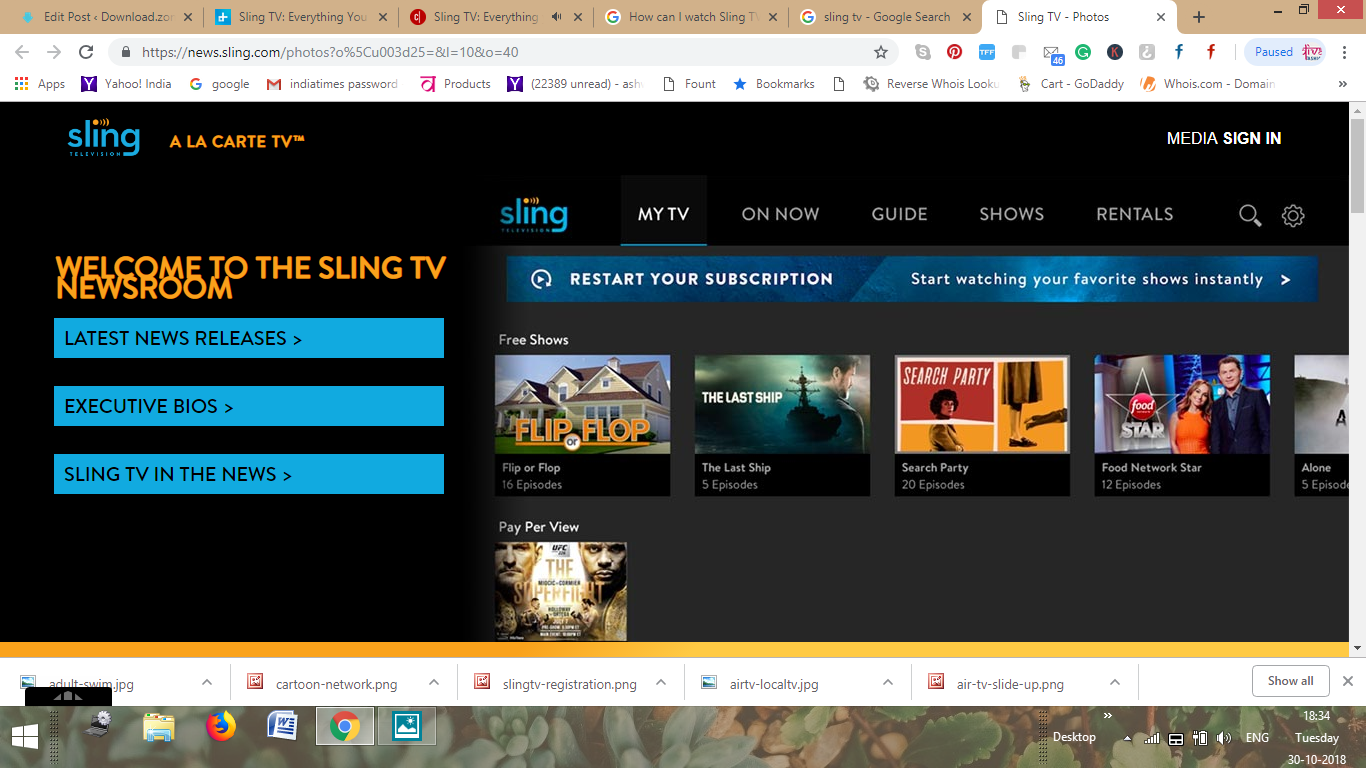Click the dark round K extension icon
Image resolution: width=1366 pixels, height=768 pixels.
(1115, 52)
